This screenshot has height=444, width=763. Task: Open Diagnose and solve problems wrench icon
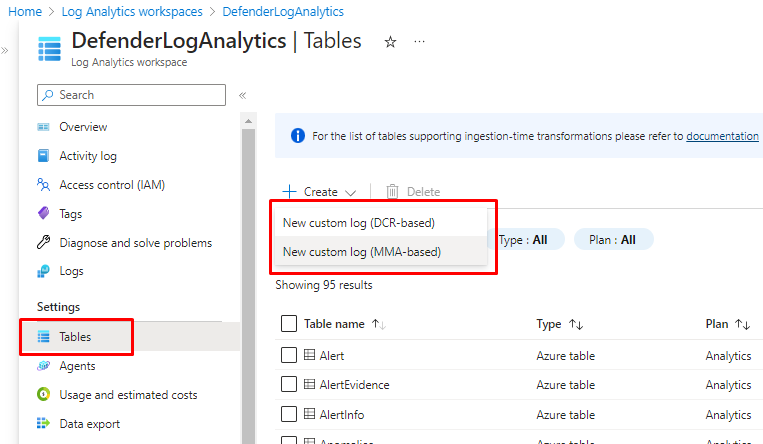pos(43,243)
